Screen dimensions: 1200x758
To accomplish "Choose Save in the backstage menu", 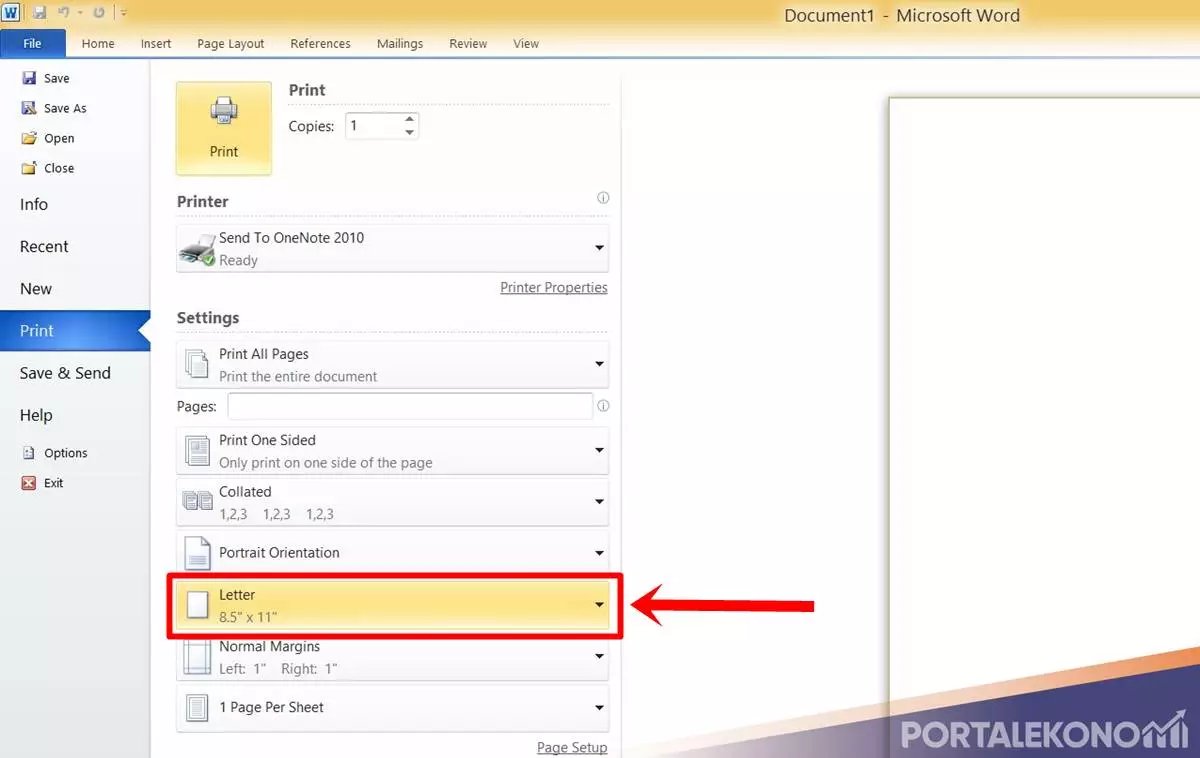I will pyautogui.click(x=46, y=78).
